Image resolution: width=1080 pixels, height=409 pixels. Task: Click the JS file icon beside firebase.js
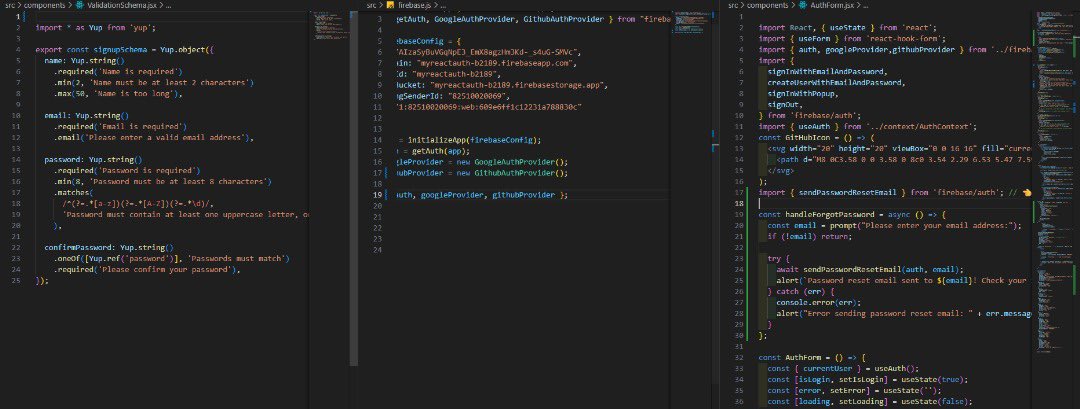point(391,5)
